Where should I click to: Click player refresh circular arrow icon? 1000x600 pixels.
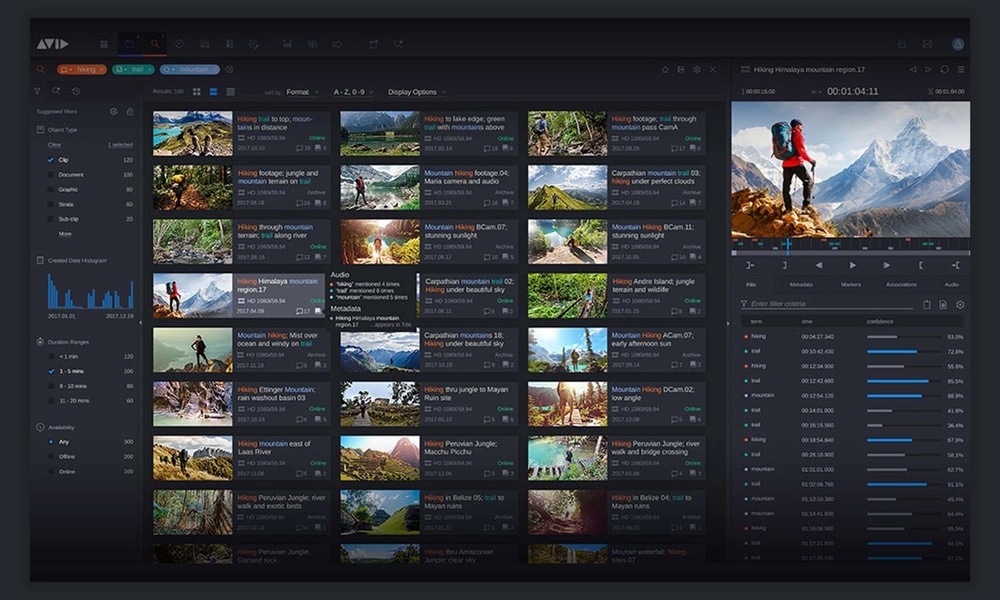click(945, 69)
